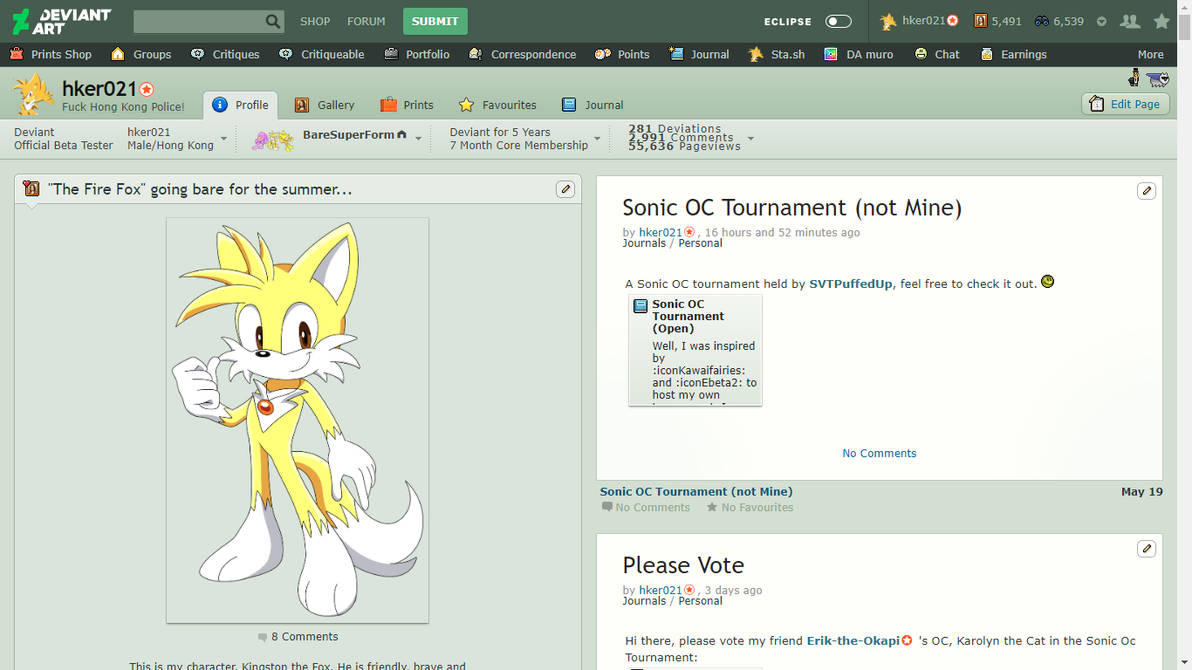Image resolution: width=1192 pixels, height=670 pixels.
Task: Click the smiley emoticon in journal text
Action: tap(1048, 281)
